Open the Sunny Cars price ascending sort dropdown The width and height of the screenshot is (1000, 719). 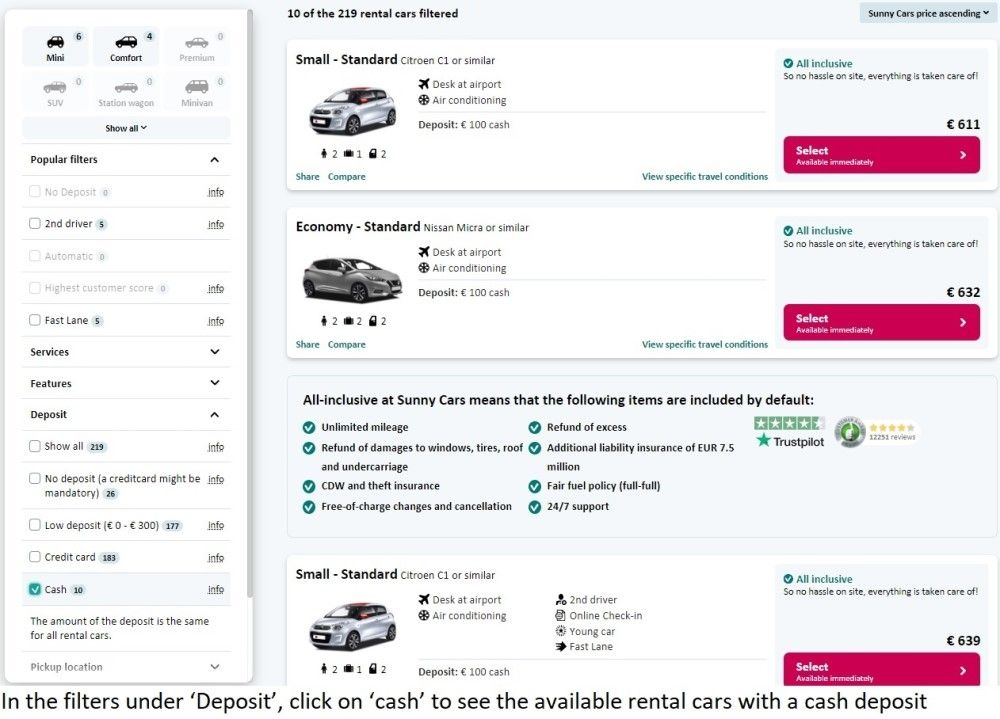[x=928, y=13]
